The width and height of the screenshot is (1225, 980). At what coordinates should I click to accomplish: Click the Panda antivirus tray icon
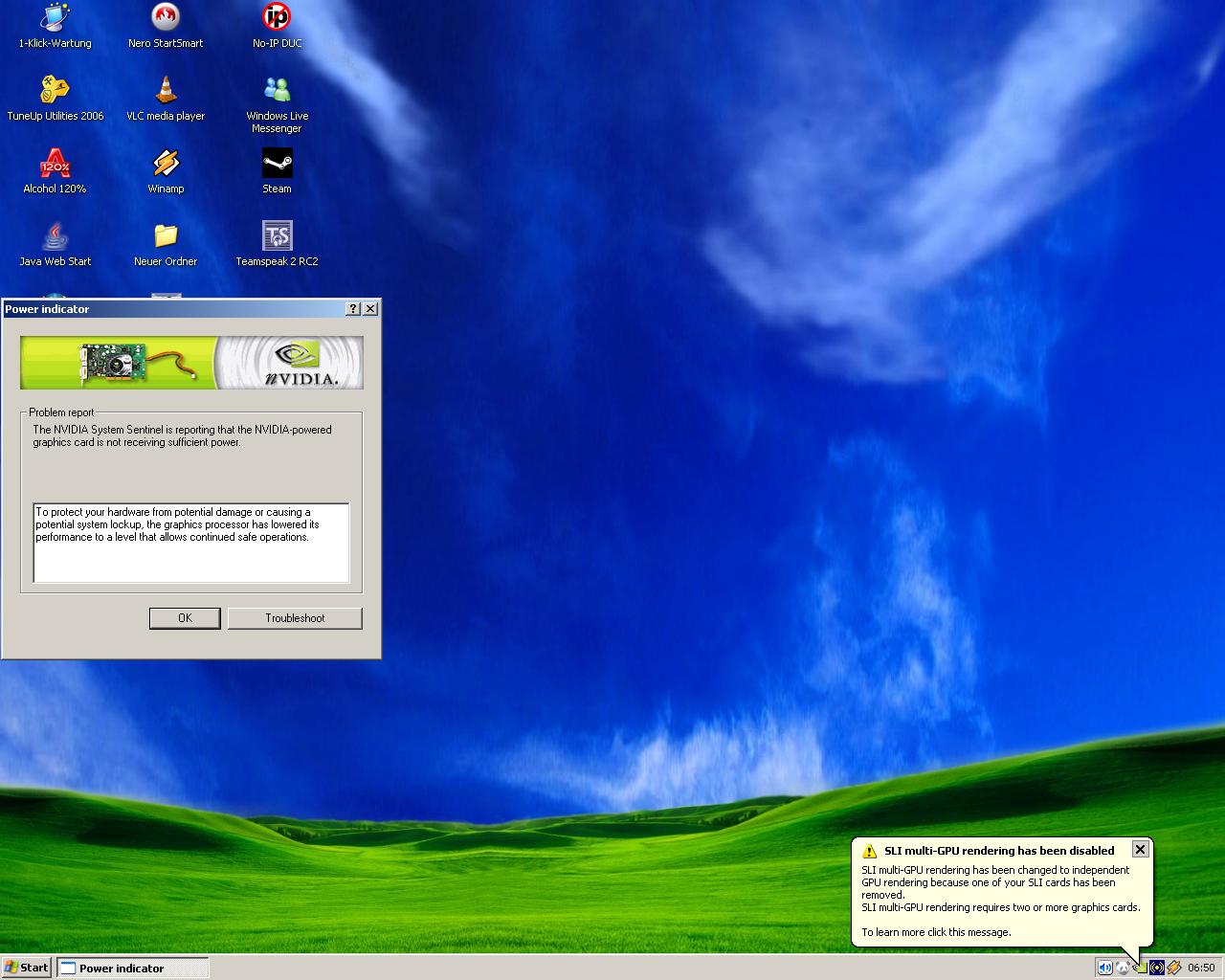[1123, 968]
